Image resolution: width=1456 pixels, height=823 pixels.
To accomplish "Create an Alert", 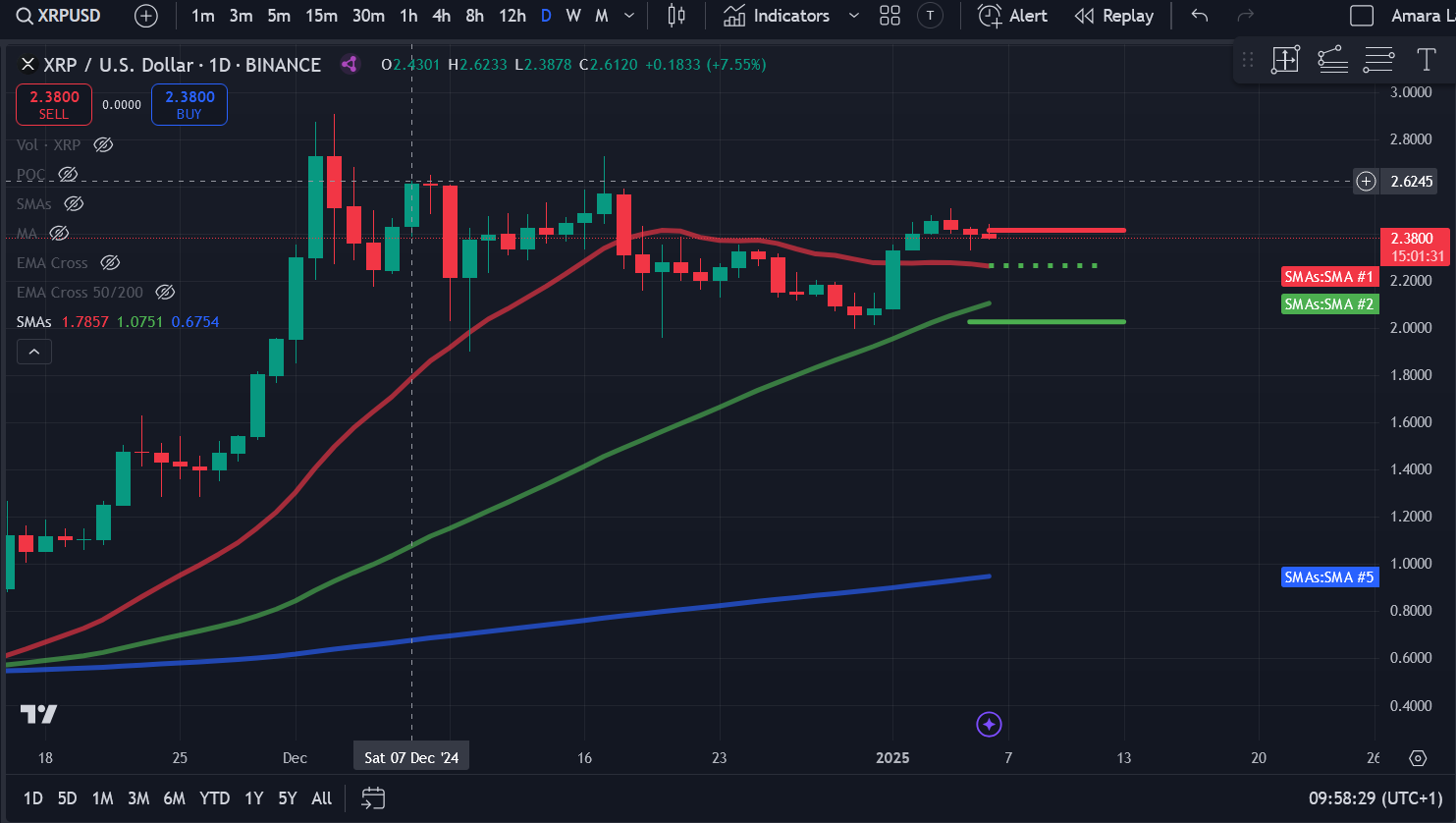I will (x=1012, y=16).
